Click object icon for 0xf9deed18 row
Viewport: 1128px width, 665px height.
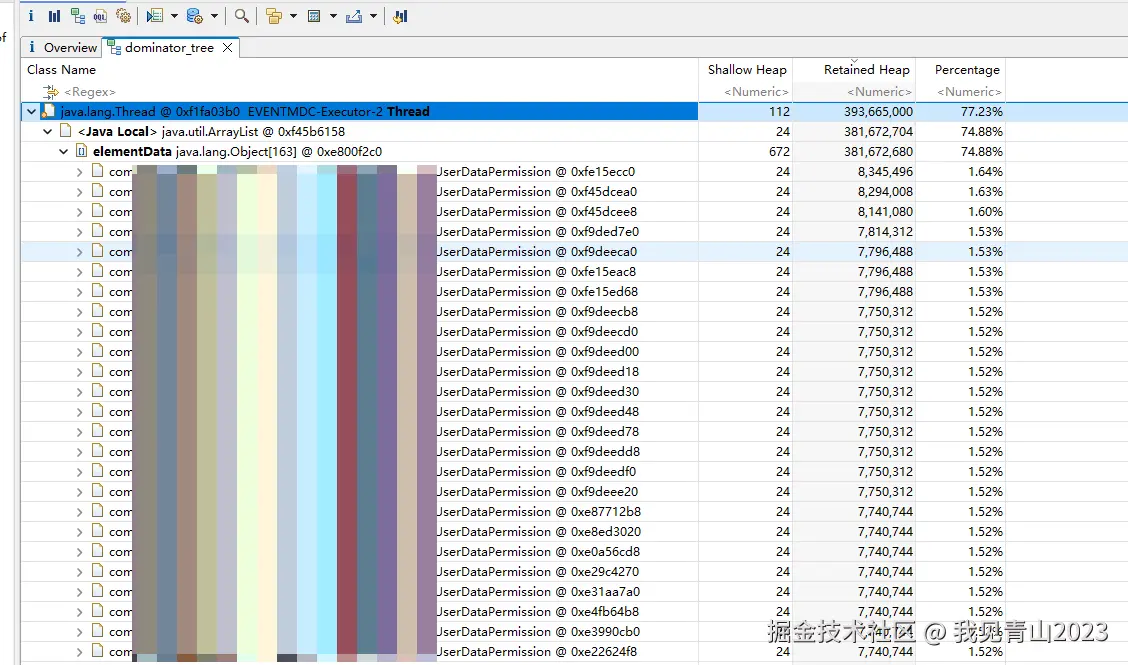98,371
